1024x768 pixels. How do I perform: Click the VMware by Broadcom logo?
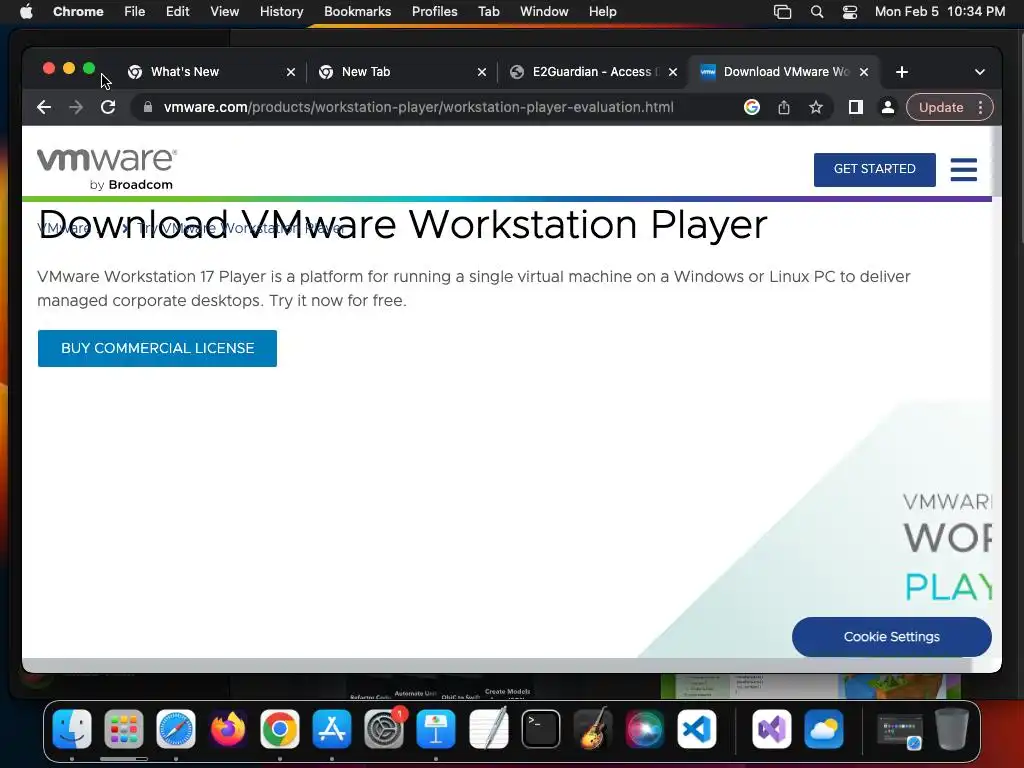106,169
